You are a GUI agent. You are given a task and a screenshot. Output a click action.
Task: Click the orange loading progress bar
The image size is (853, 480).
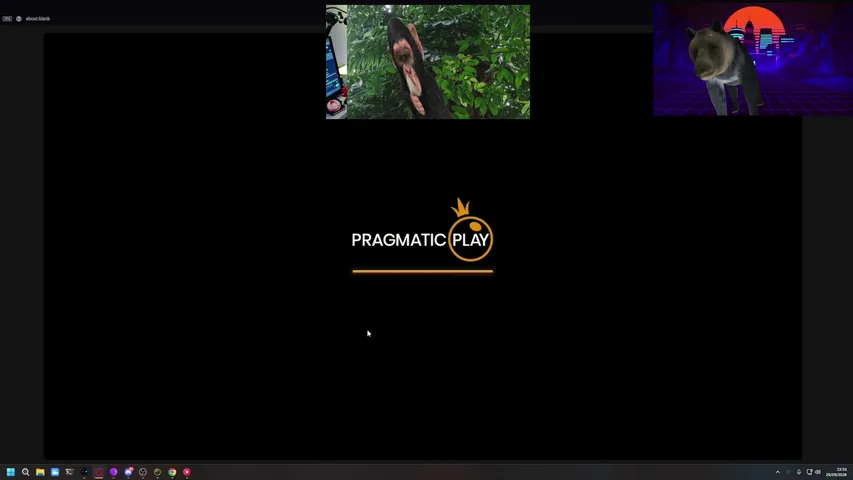[423, 271]
